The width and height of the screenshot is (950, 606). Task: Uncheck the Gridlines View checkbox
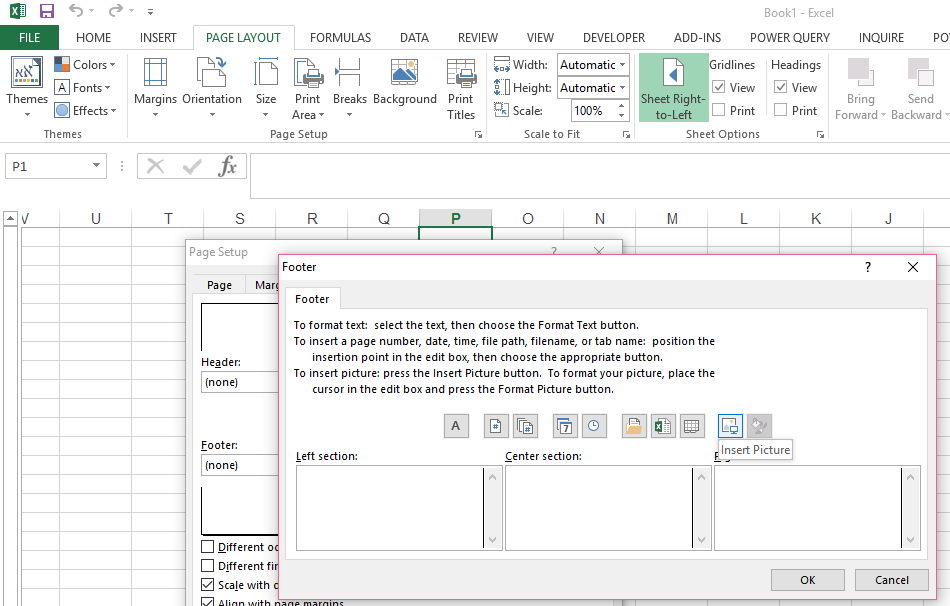(x=719, y=88)
